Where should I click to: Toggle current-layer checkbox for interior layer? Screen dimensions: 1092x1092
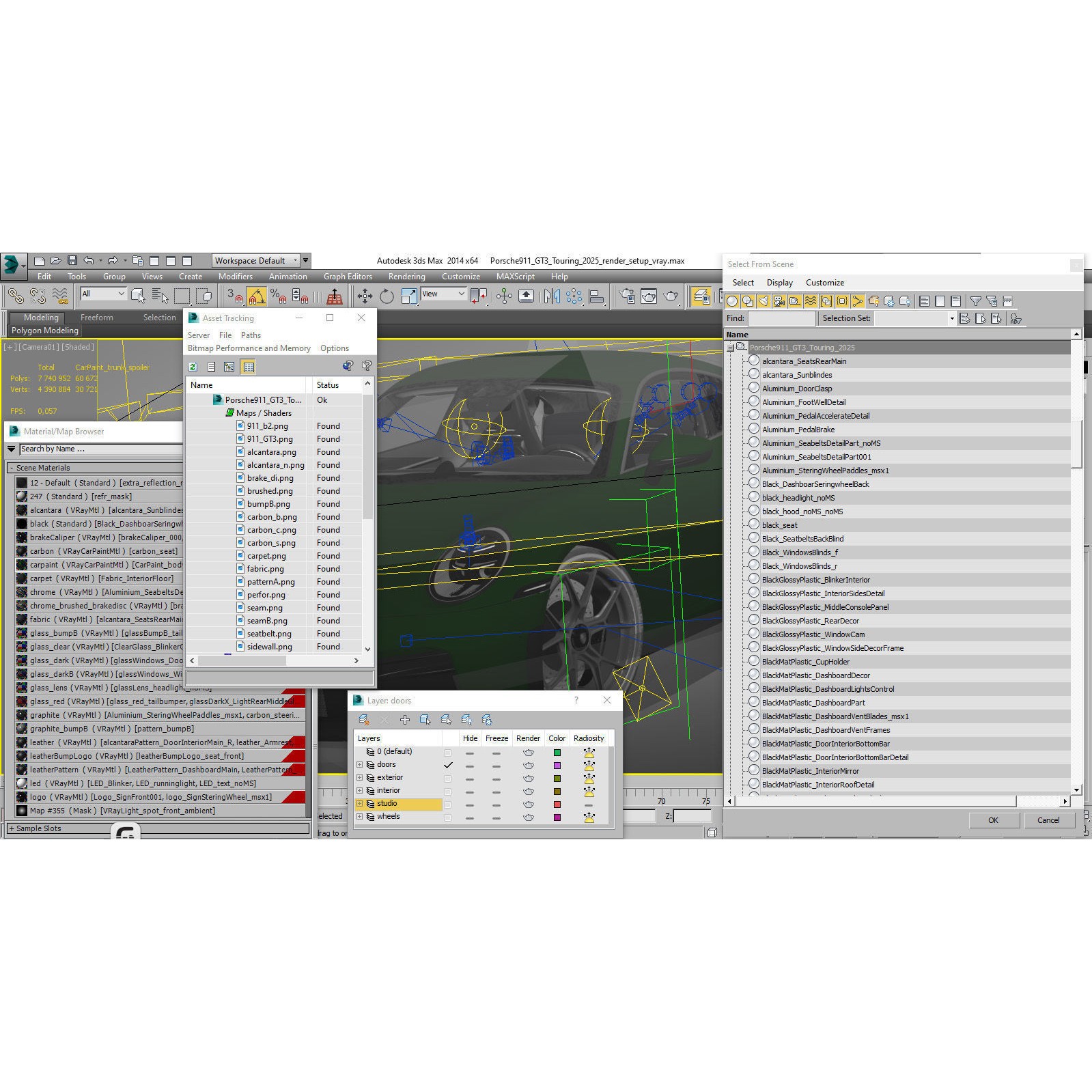[448, 792]
